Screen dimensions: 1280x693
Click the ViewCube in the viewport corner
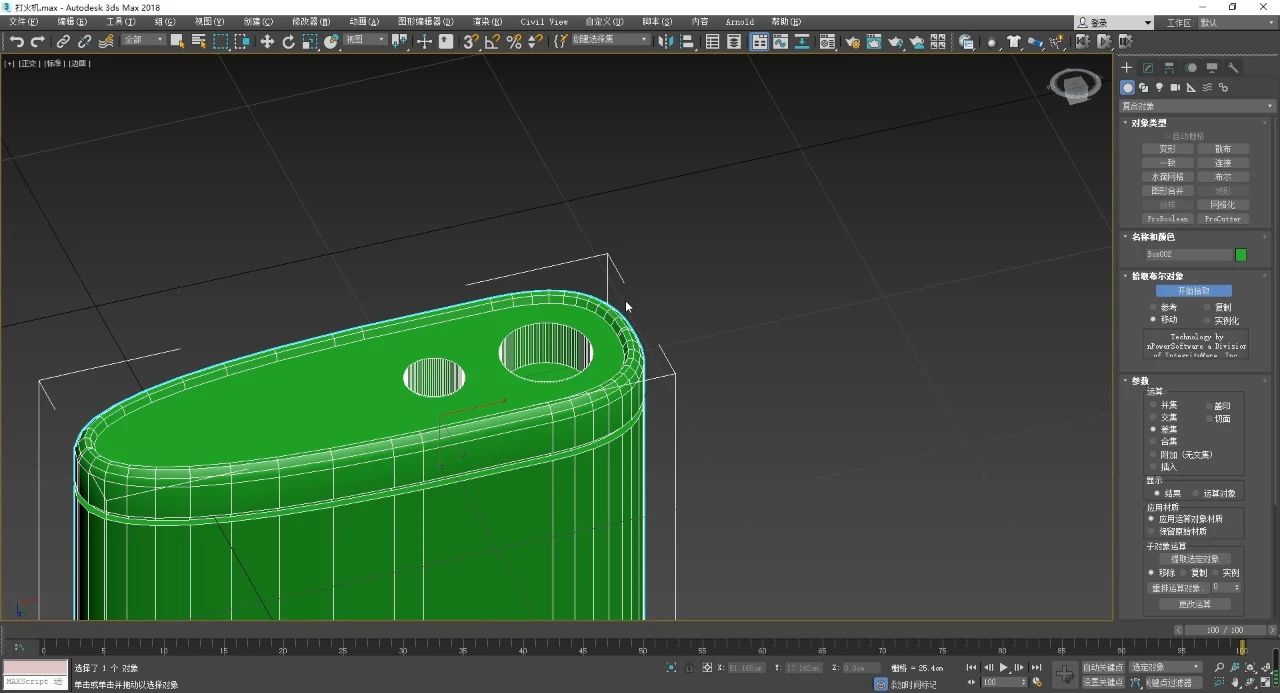[1074, 86]
